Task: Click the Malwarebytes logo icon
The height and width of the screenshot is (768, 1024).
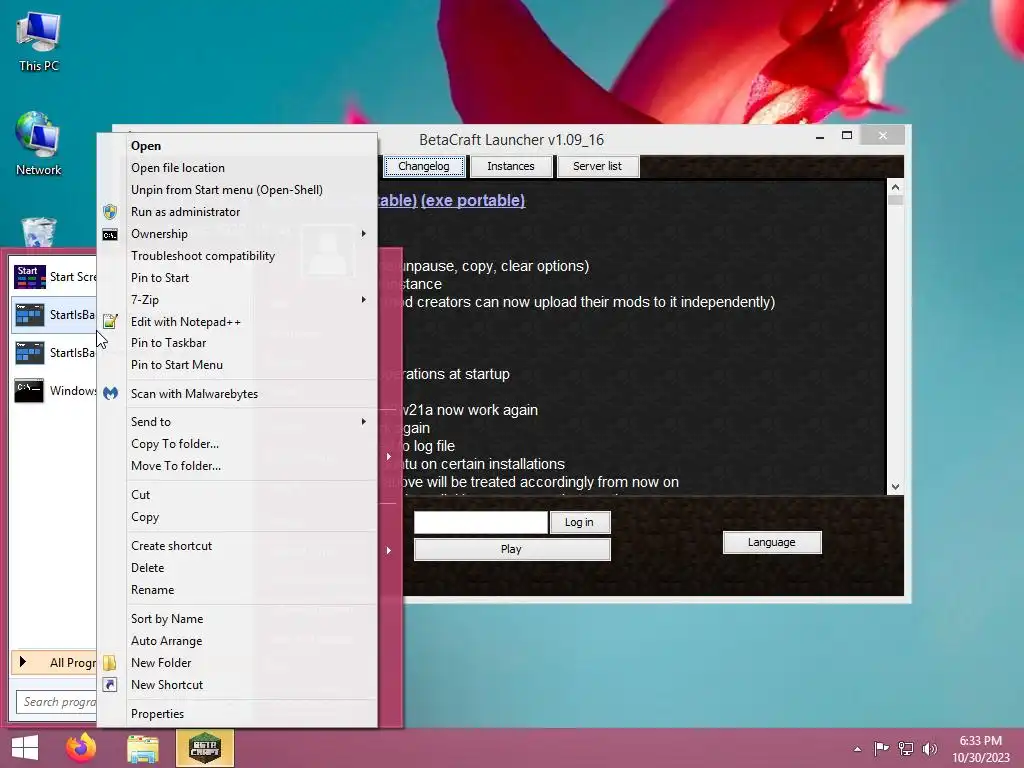Action: coord(110,393)
